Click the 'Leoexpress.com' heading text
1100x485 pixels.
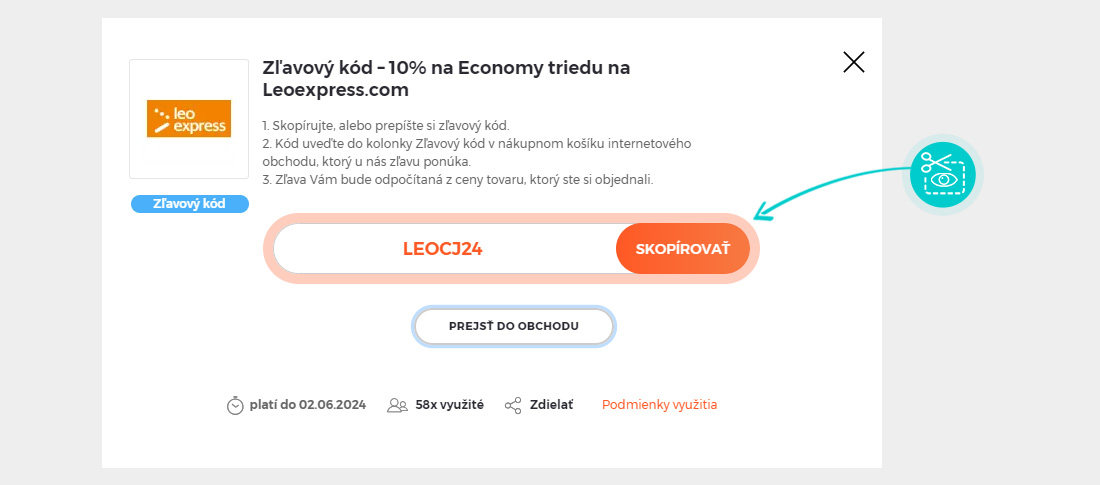(335, 91)
